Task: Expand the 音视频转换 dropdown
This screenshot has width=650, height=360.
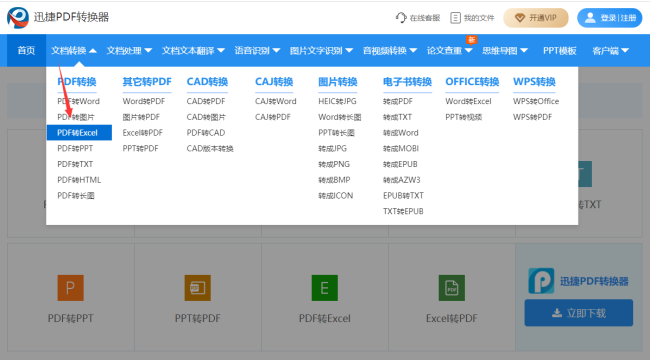Action: 390,51
